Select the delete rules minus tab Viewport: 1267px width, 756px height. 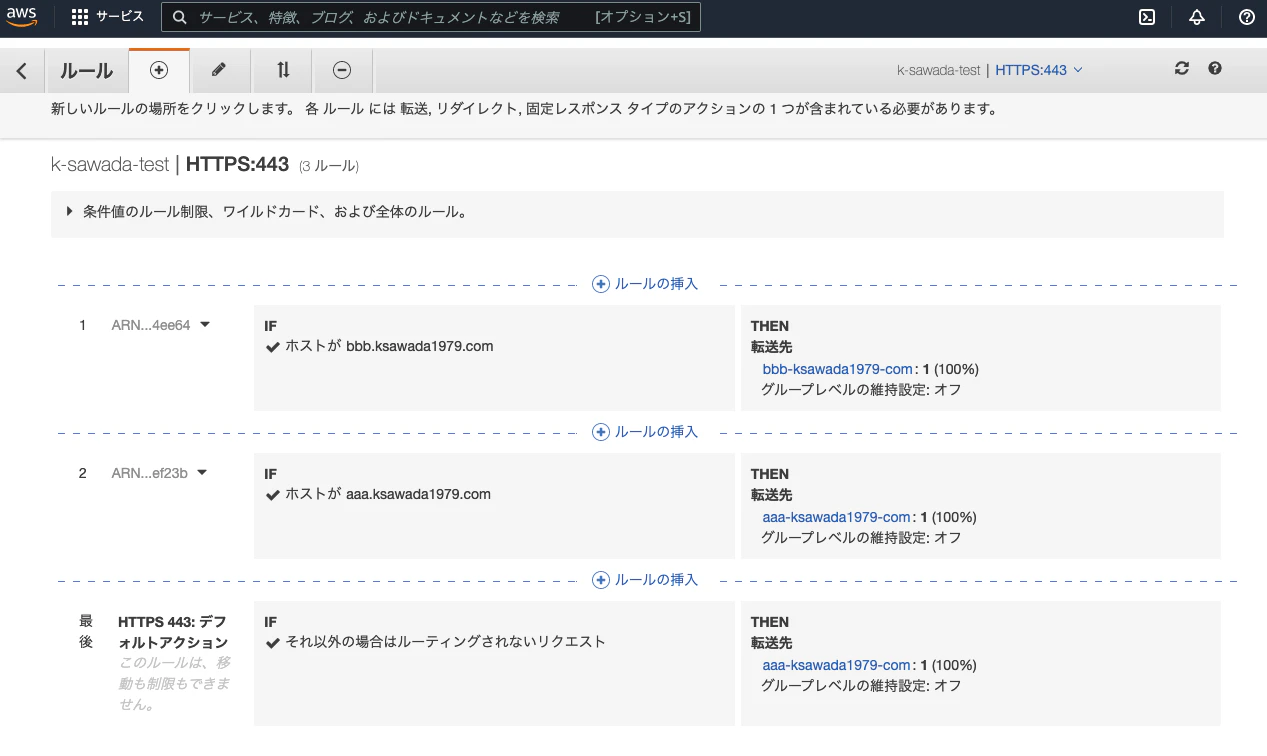[x=342, y=70]
